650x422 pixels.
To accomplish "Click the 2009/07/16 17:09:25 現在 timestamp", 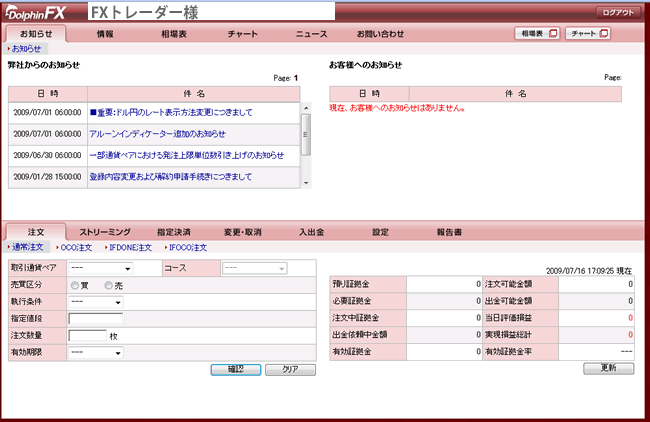I will tap(589, 271).
